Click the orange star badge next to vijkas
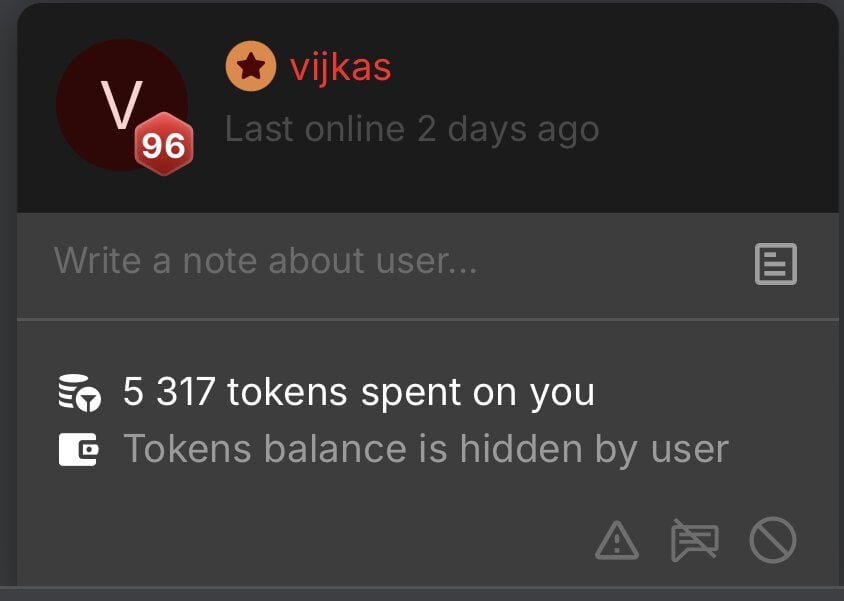Screen dimensions: 844x601 click(x=251, y=66)
